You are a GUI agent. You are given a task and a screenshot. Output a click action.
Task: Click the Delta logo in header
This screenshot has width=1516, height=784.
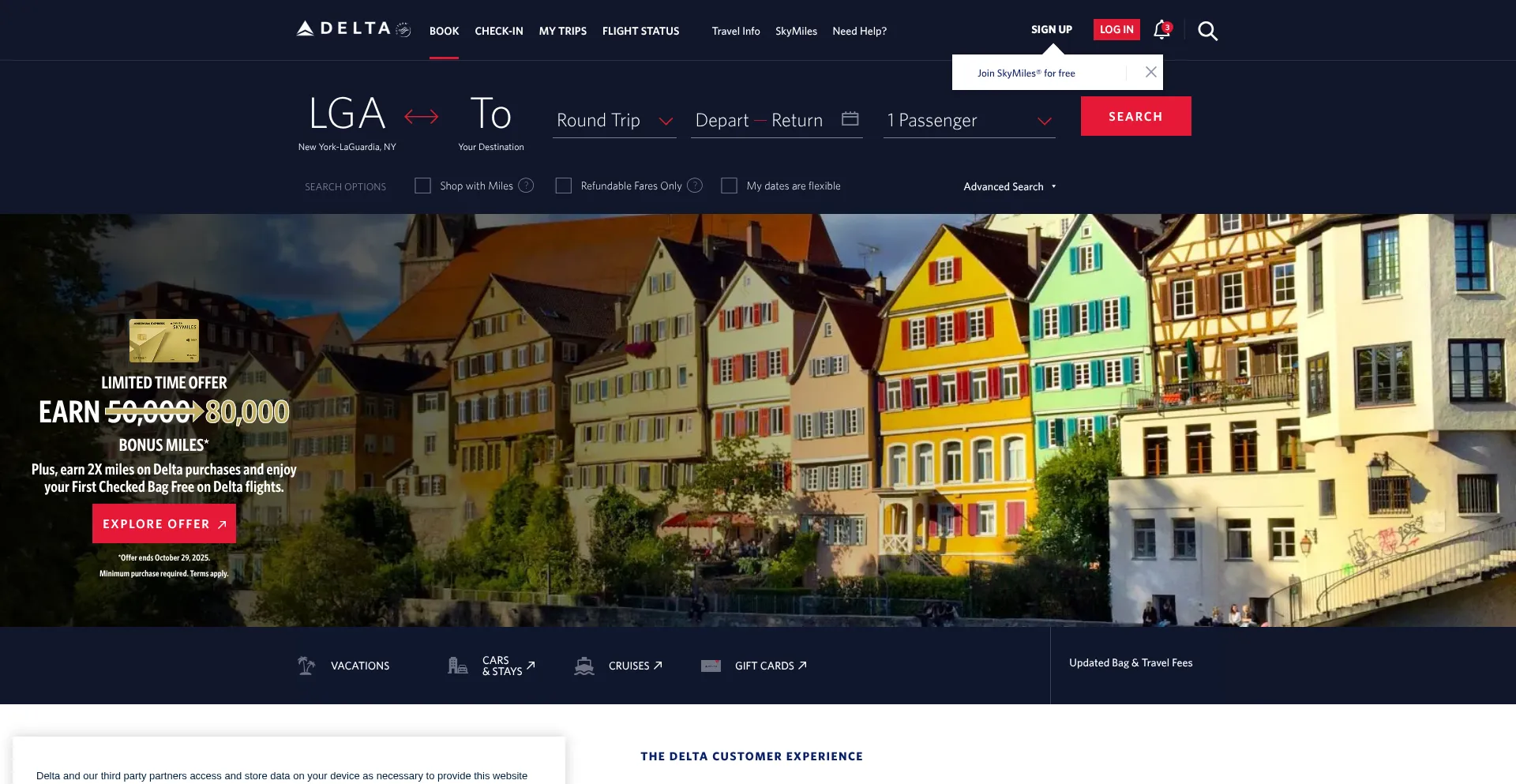pyautogui.click(x=353, y=29)
